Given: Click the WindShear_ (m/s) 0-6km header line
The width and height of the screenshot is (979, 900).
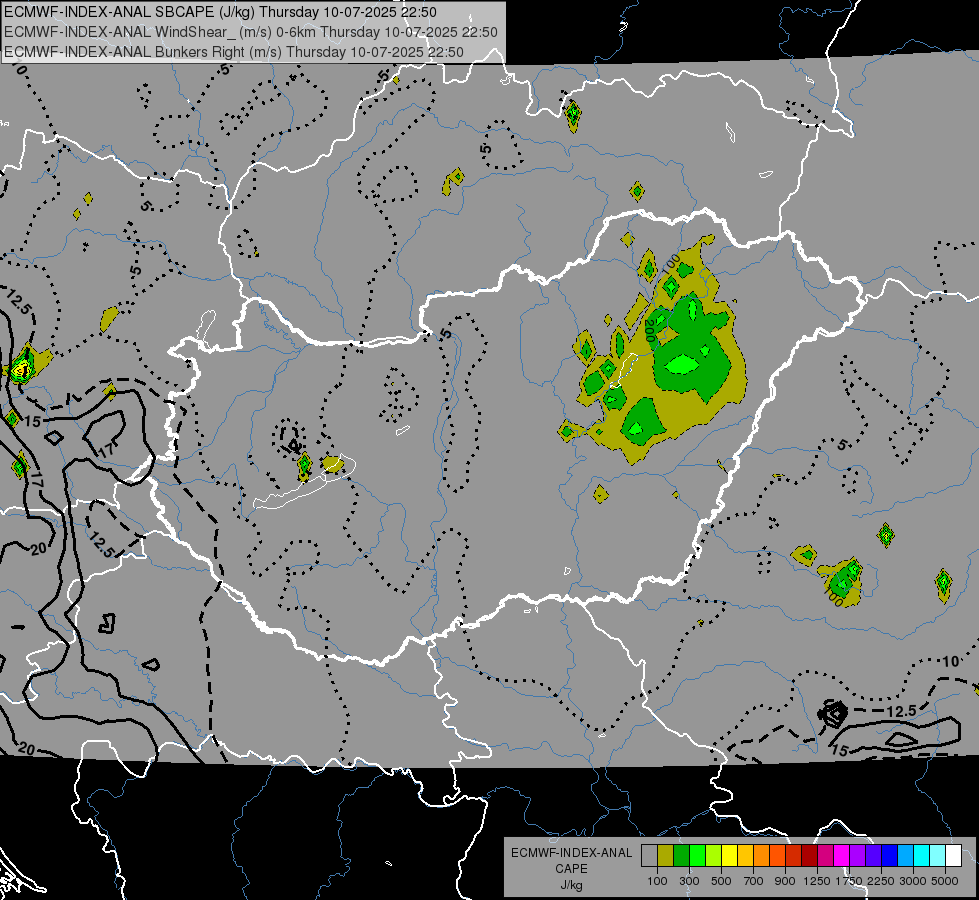Looking at the screenshot, I should click(251, 32).
